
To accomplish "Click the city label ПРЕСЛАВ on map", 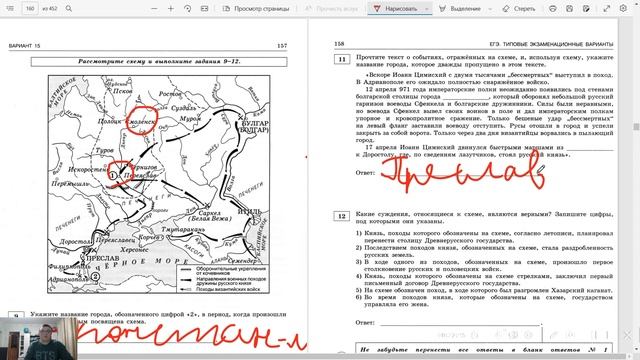I will point(103,258).
